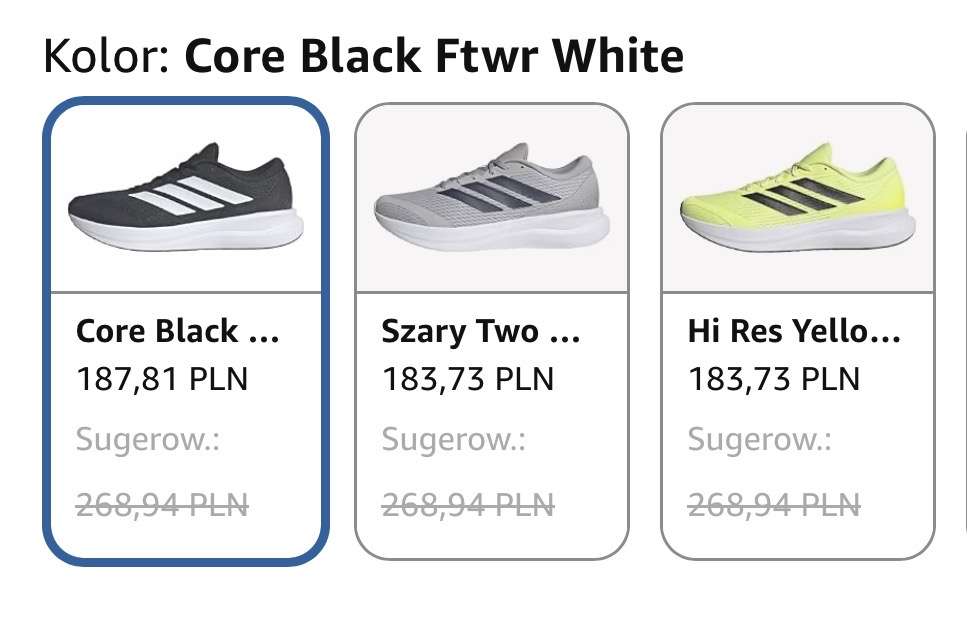Click the white stripes on the black shoe

[192, 194]
